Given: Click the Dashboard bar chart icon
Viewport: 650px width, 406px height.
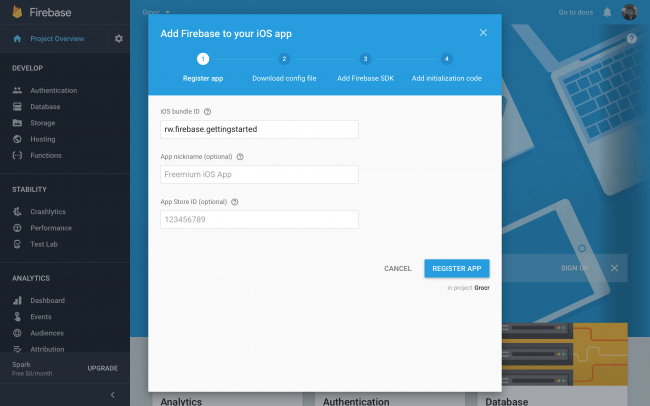Looking at the screenshot, I should coord(17,300).
